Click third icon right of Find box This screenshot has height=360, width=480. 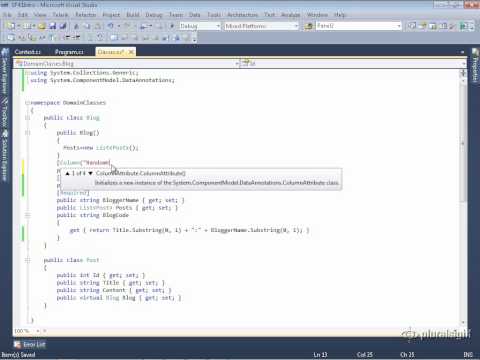click(433, 26)
